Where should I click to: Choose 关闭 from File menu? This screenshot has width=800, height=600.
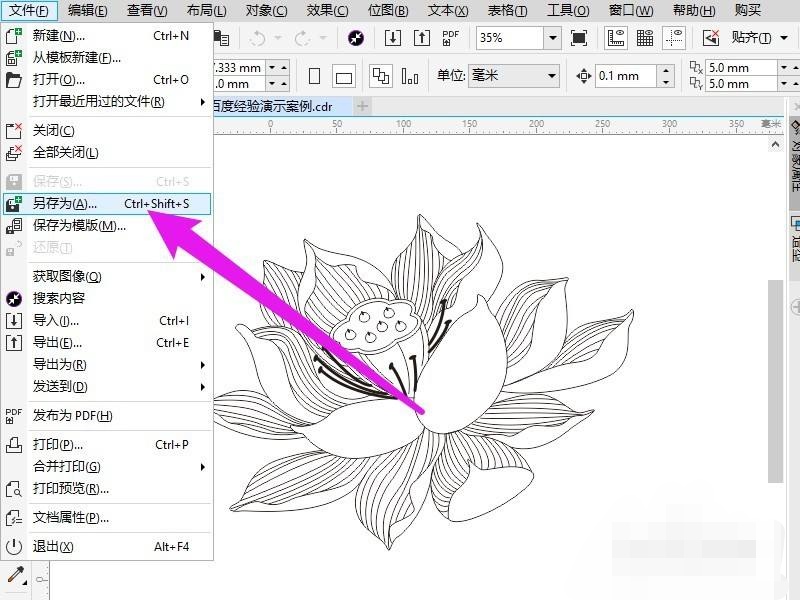point(107,131)
